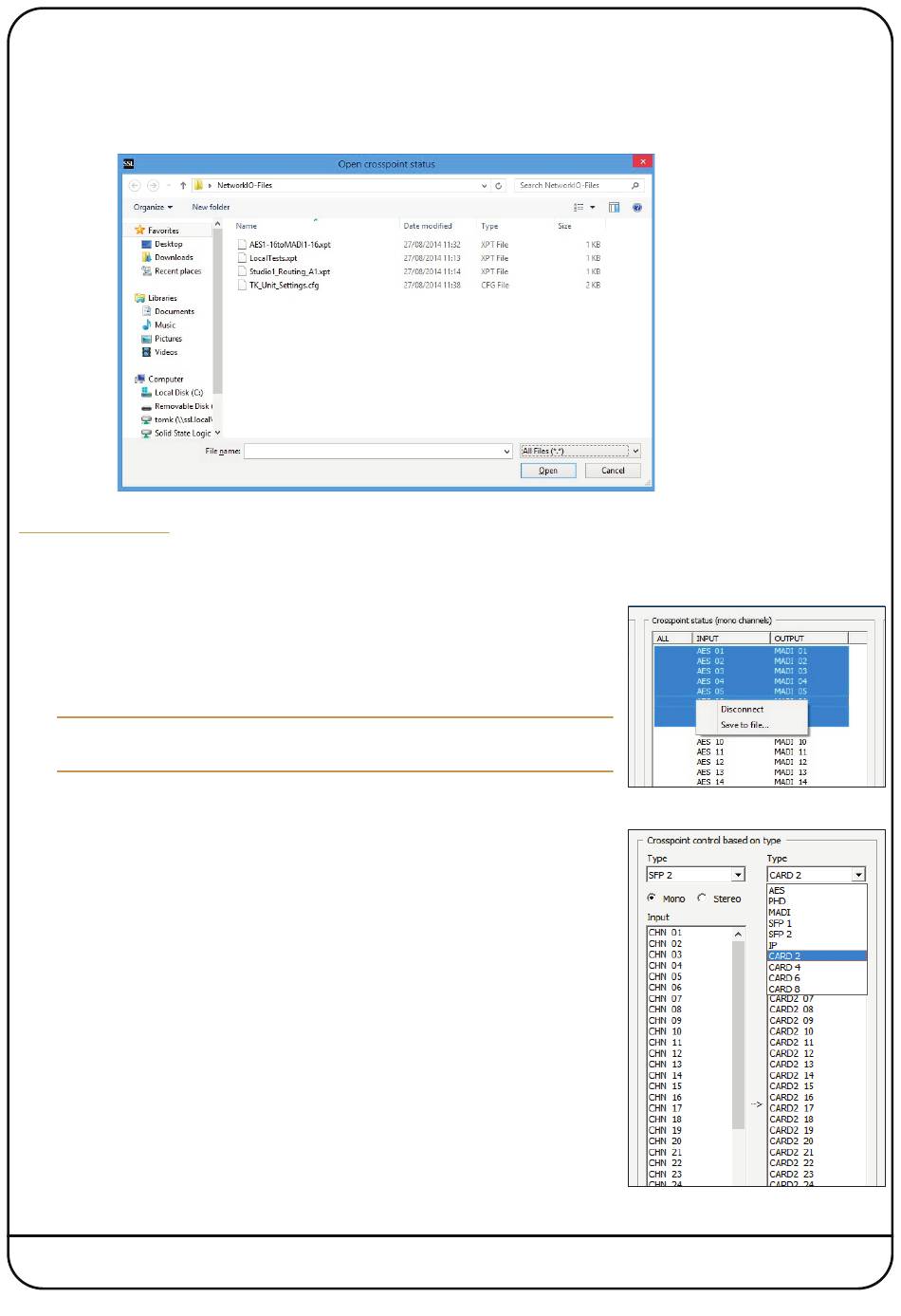Open the SFP 2 input Type dropdown
Viewport: 901px width, 1316px height.
738,875
